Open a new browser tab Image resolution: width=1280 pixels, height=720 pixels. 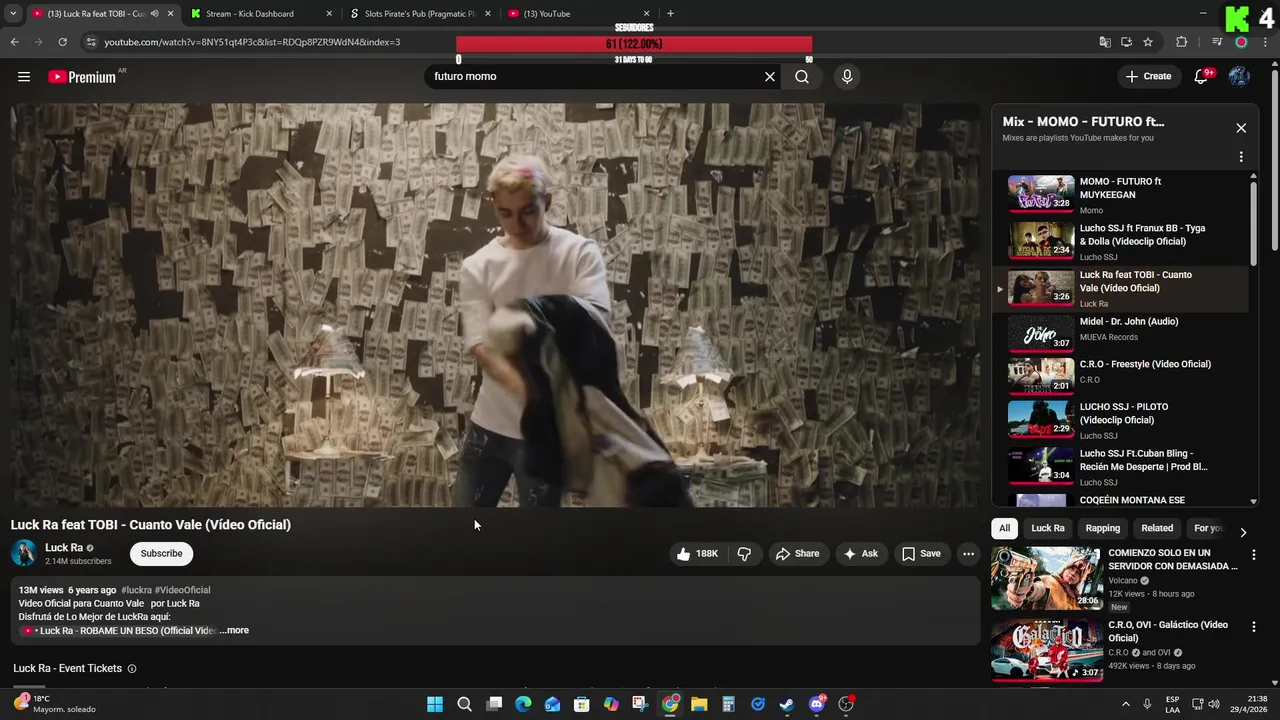click(670, 14)
